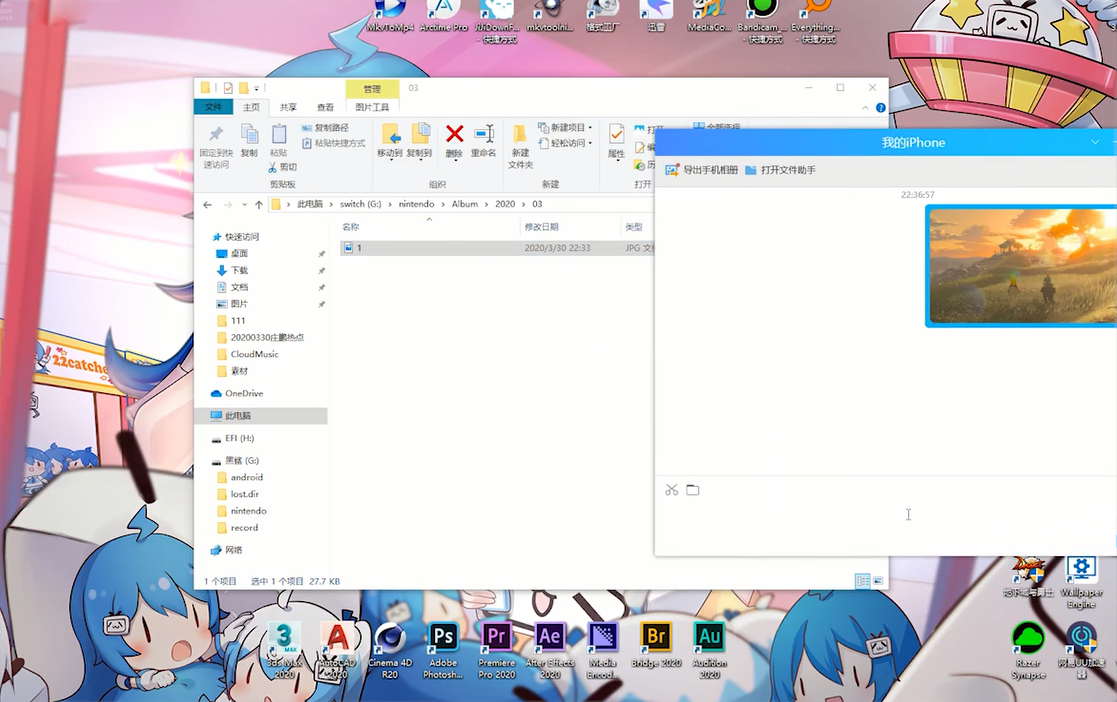Select EFI (H:) drive in sidebar
Screen dimensions: 1117x702
click(x=233, y=438)
